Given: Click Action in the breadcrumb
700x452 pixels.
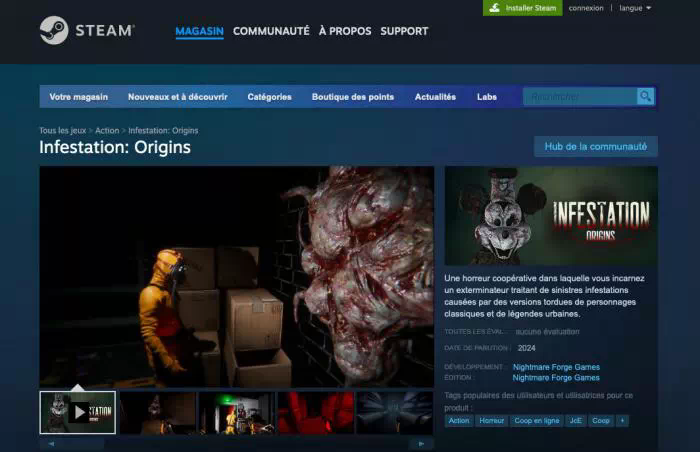Looking at the screenshot, I should [x=107, y=130].
